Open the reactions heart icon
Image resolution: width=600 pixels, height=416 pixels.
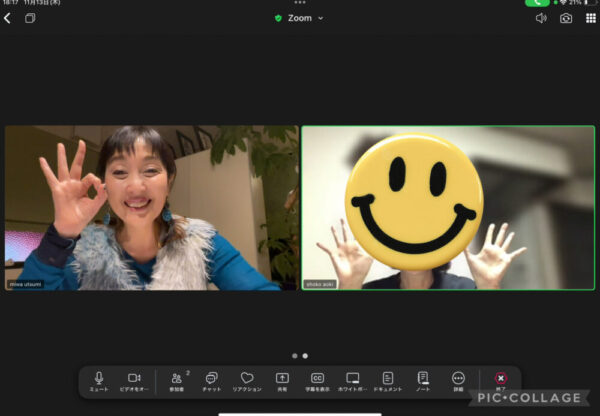(247, 380)
